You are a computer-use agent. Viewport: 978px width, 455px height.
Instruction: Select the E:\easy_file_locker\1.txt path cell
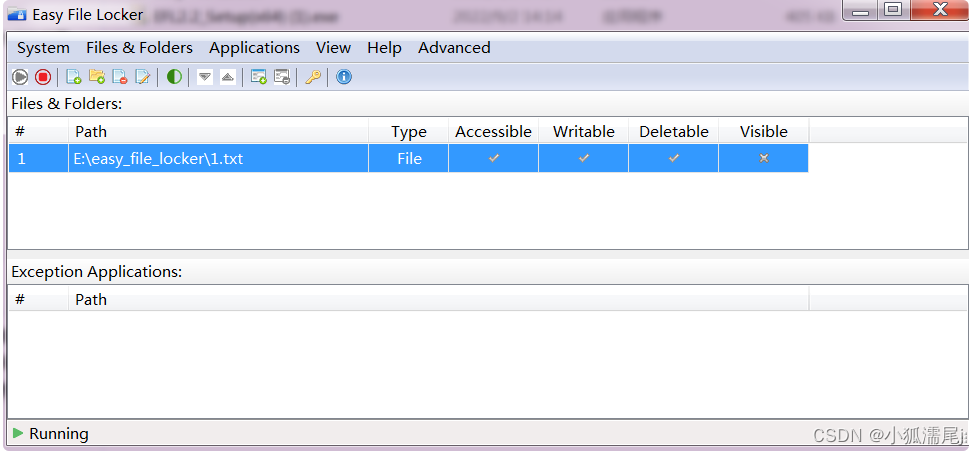(x=218, y=159)
